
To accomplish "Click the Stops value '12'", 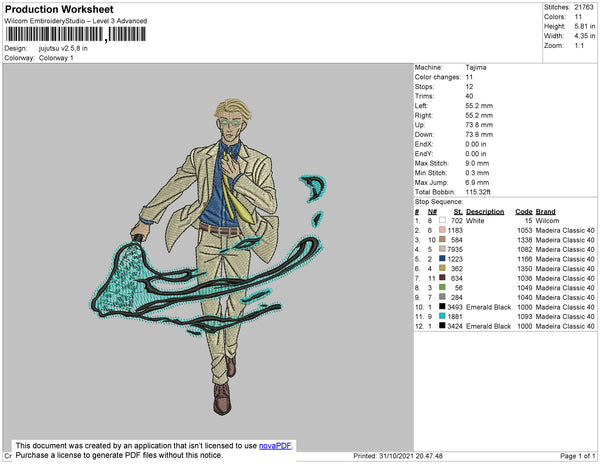I will click(469, 87).
